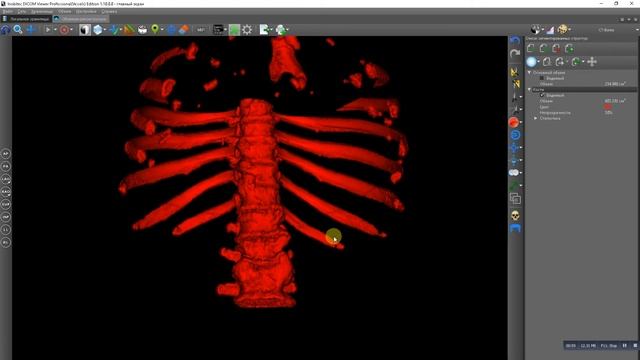The width and height of the screenshot is (640, 360).
Task: Select the red sphere segmentation tool
Action: 514,122
